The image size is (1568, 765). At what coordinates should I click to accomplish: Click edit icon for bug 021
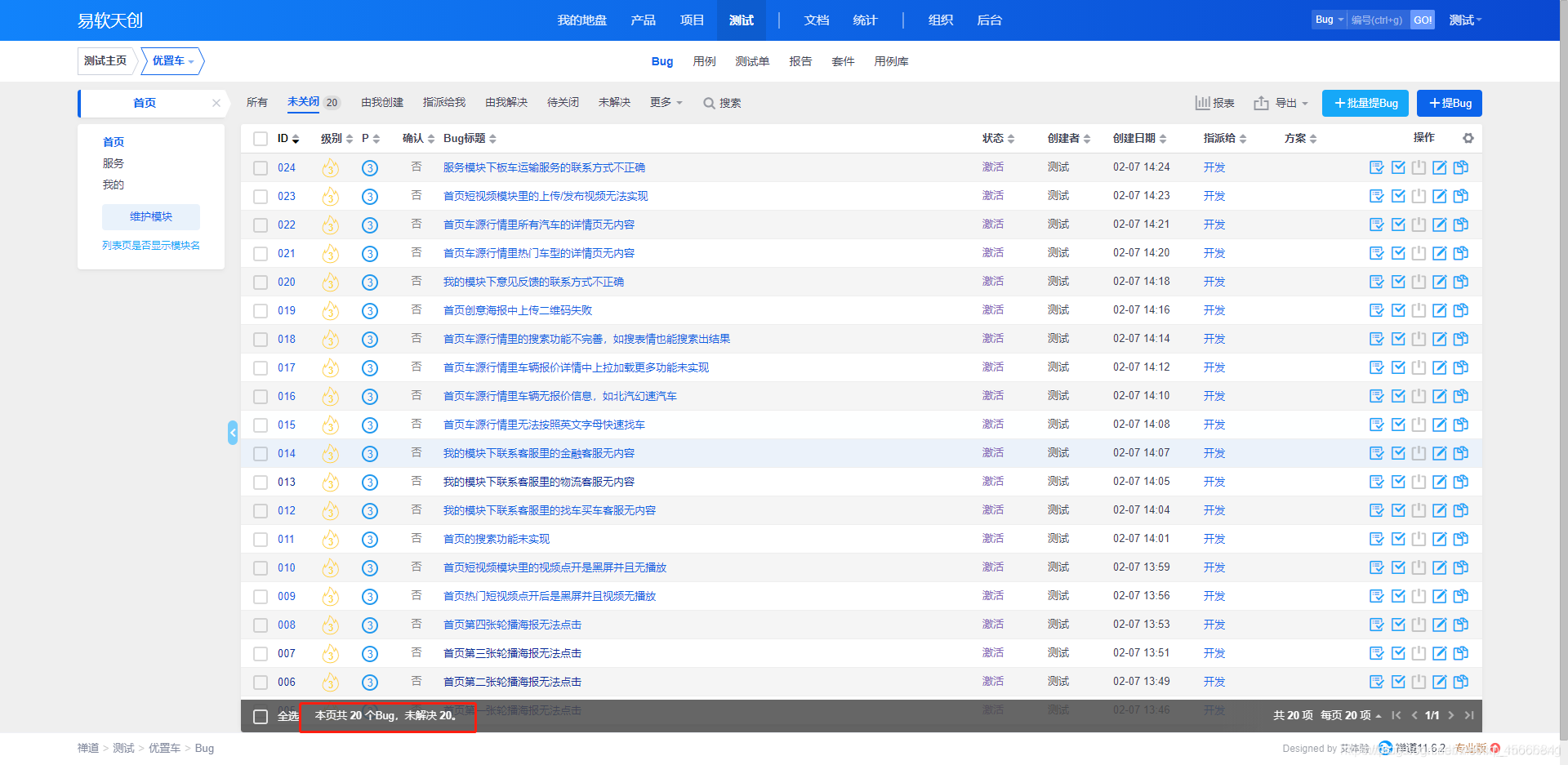click(x=1440, y=253)
